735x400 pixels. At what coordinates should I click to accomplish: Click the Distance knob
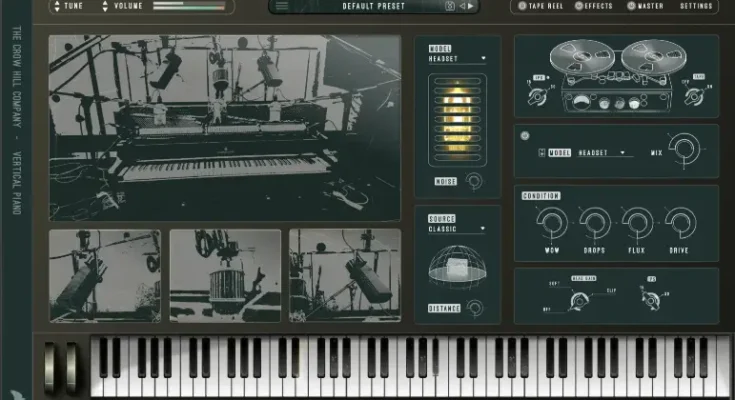click(x=475, y=308)
